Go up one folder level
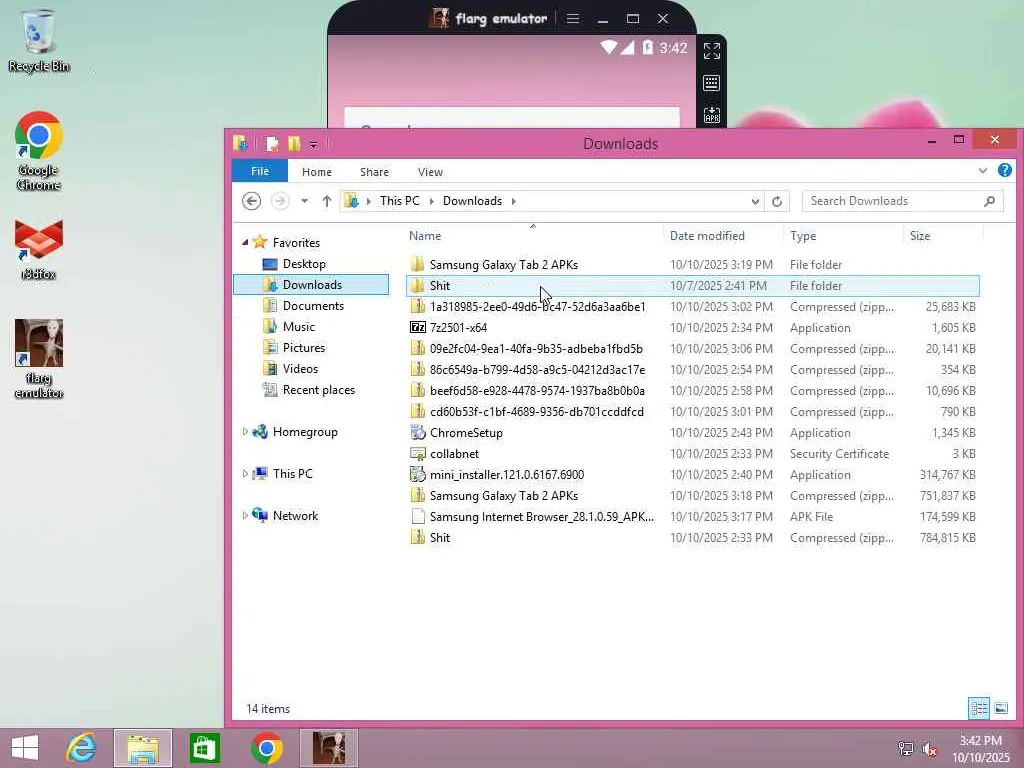The width and height of the screenshot is (1024, 768). [x=327, y=201]
